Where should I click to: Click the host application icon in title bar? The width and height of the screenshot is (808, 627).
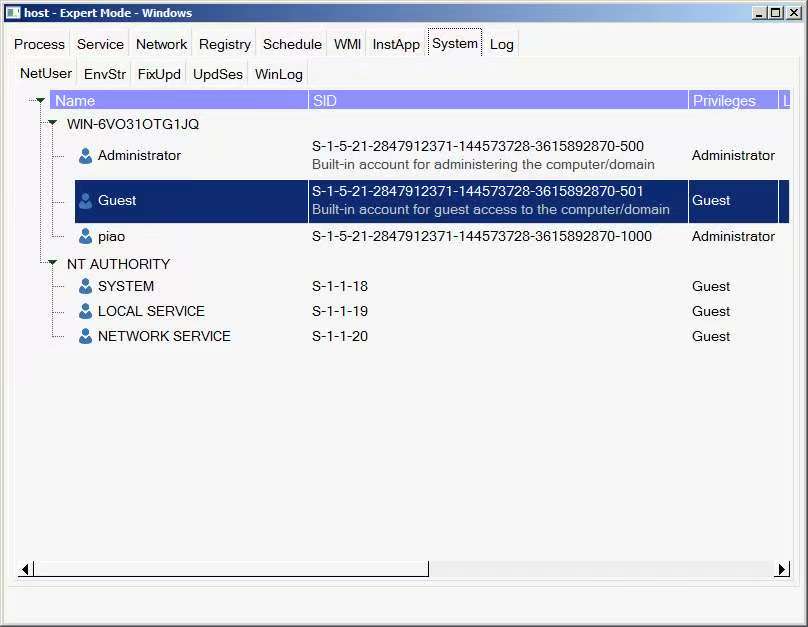pyautogui.click(x=13, y=13)
